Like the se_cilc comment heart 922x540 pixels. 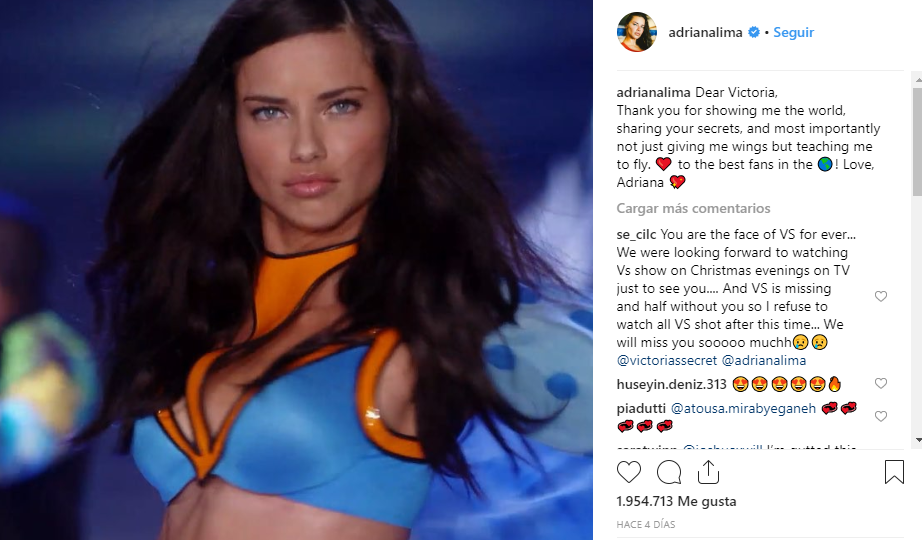[x=881, y=296]
